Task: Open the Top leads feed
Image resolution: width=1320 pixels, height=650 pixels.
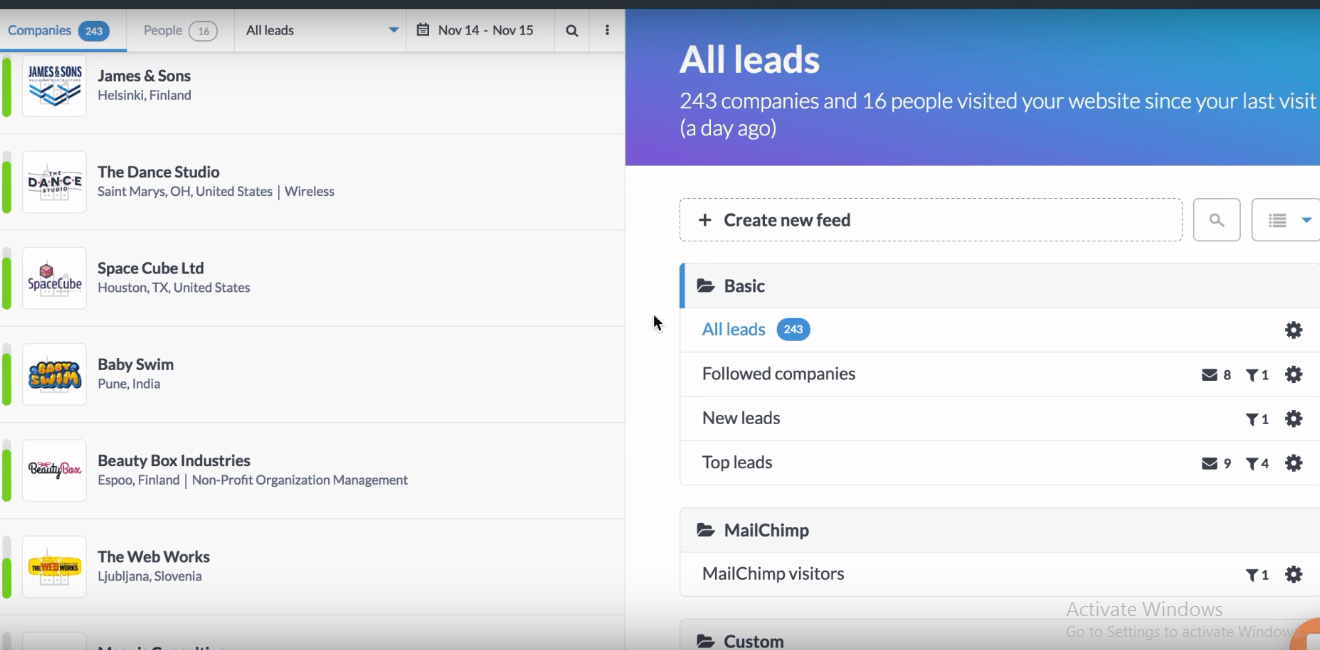Action: click(x=737, y=463)
